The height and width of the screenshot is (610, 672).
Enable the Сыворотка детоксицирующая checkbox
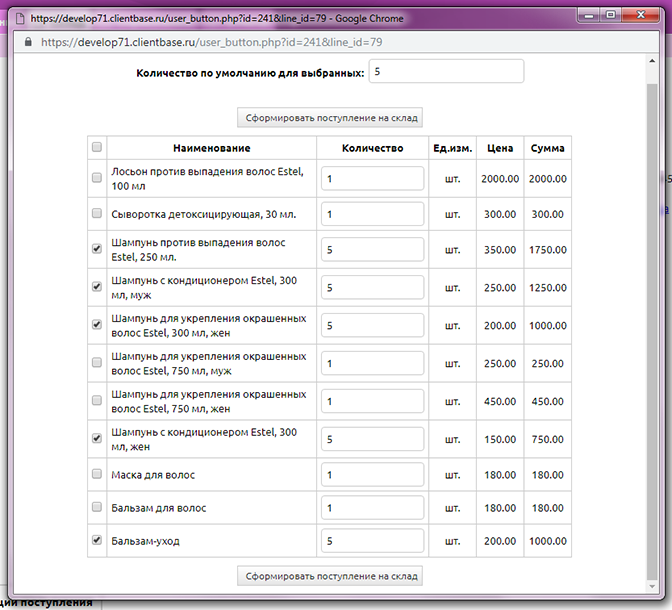click(x=97, y=214)
